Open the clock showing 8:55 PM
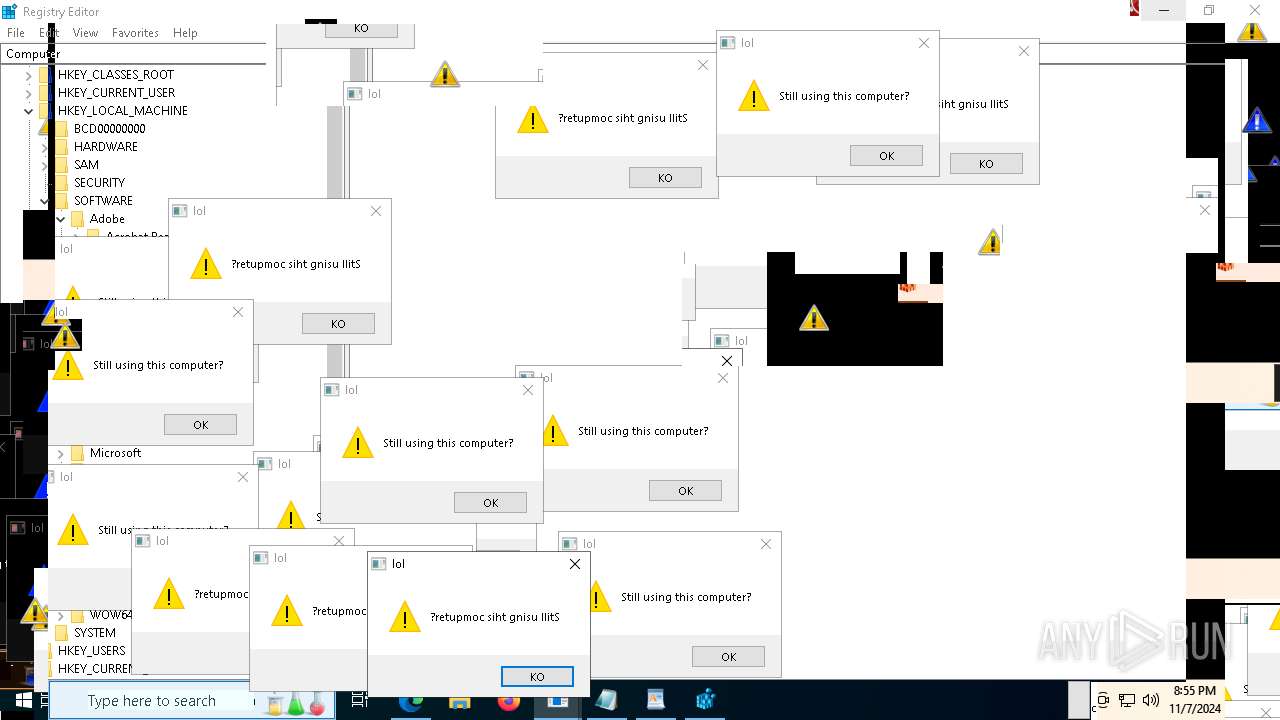1280x720 pixels. pos(1195,700)
